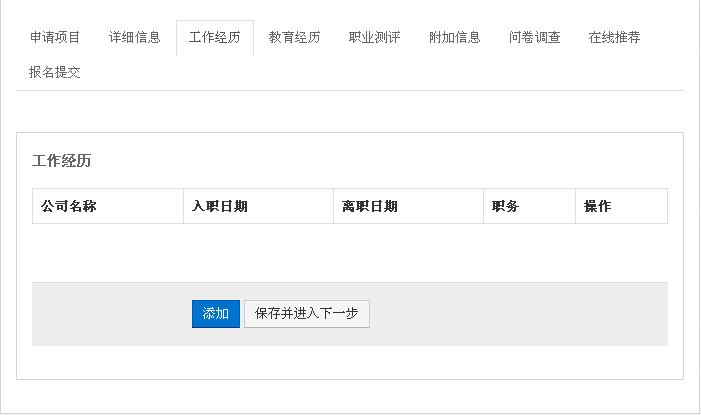The image size is (701, 415).
Task: Switch to the 附加信息 tab
Action: [455, 38]
